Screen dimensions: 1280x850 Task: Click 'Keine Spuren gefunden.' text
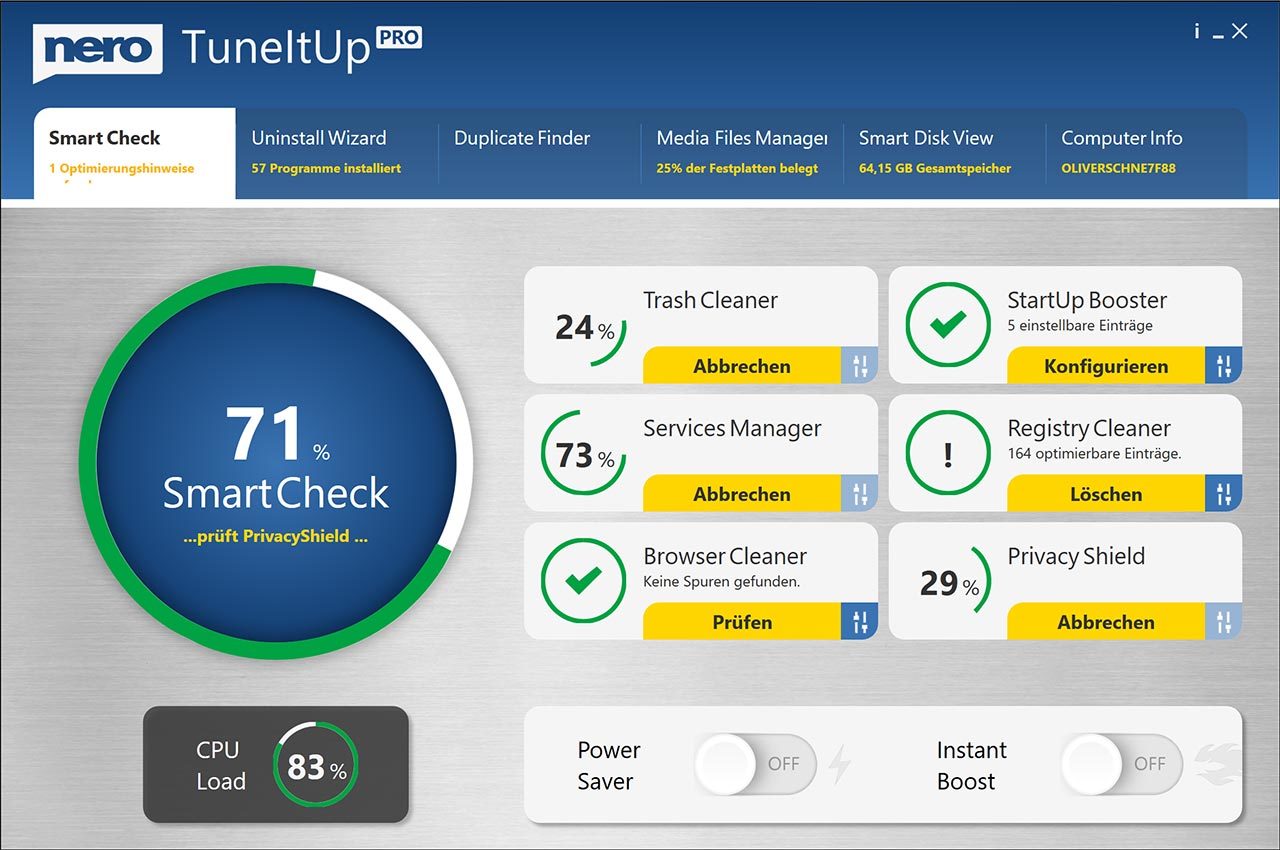click(x=722, y=581)
